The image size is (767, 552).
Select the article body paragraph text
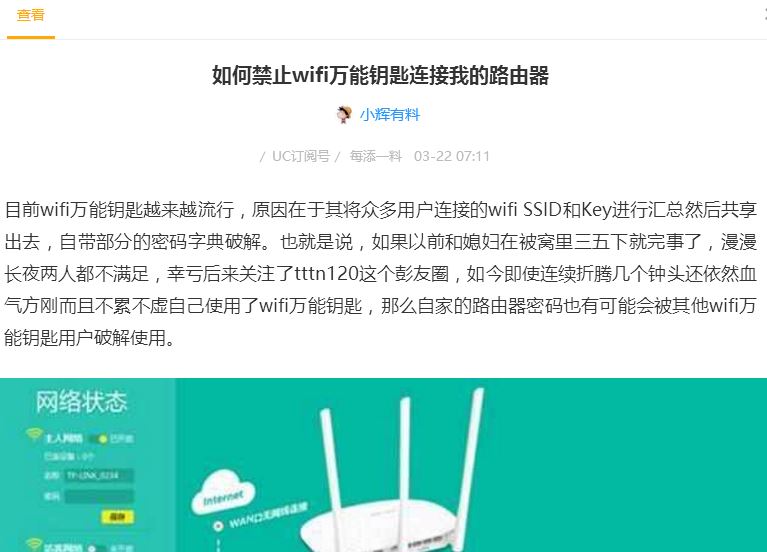click(381, 274)
